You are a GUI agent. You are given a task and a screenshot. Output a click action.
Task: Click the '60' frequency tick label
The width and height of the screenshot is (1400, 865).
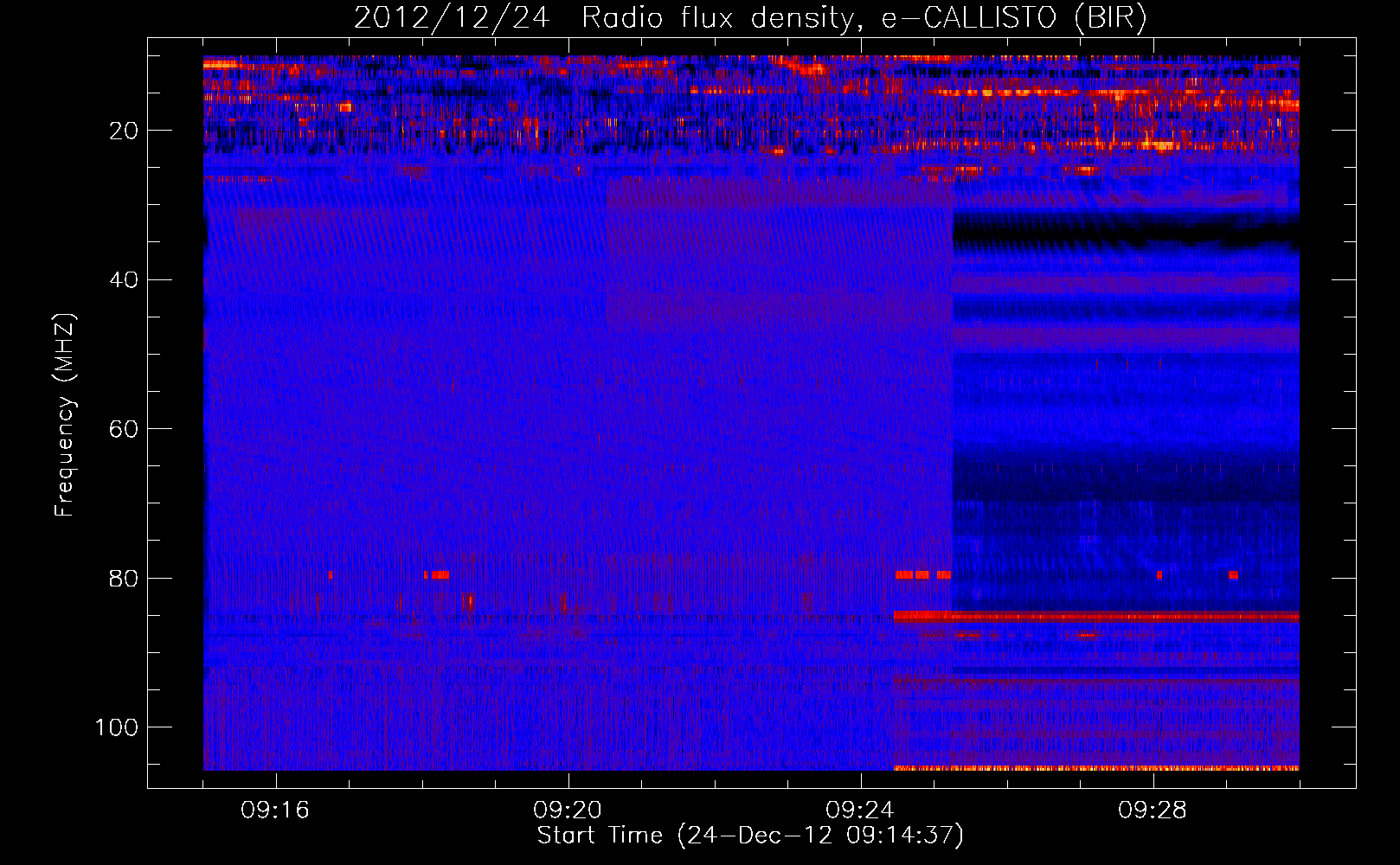pyautogui.click(x=125, y=429)
